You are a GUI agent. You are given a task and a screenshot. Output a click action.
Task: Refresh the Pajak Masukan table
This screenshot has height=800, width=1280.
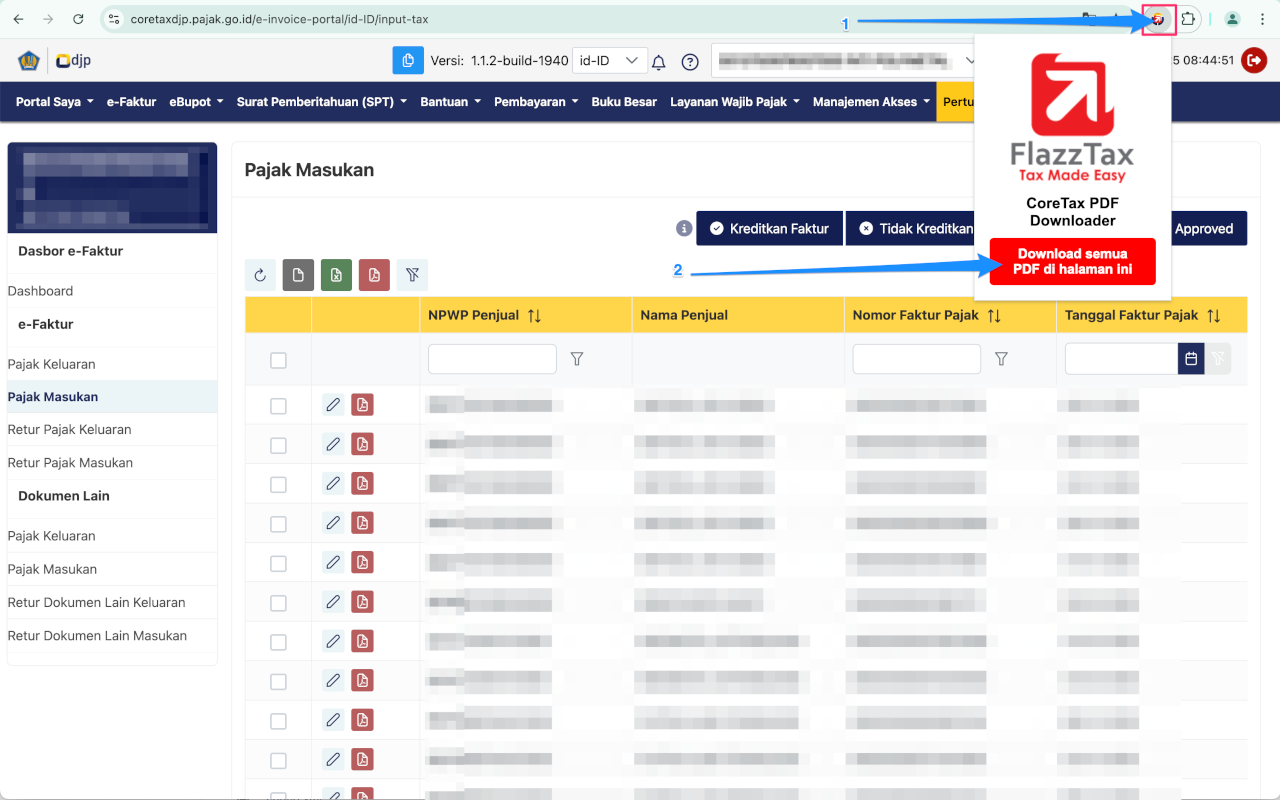tap(260, 275)
